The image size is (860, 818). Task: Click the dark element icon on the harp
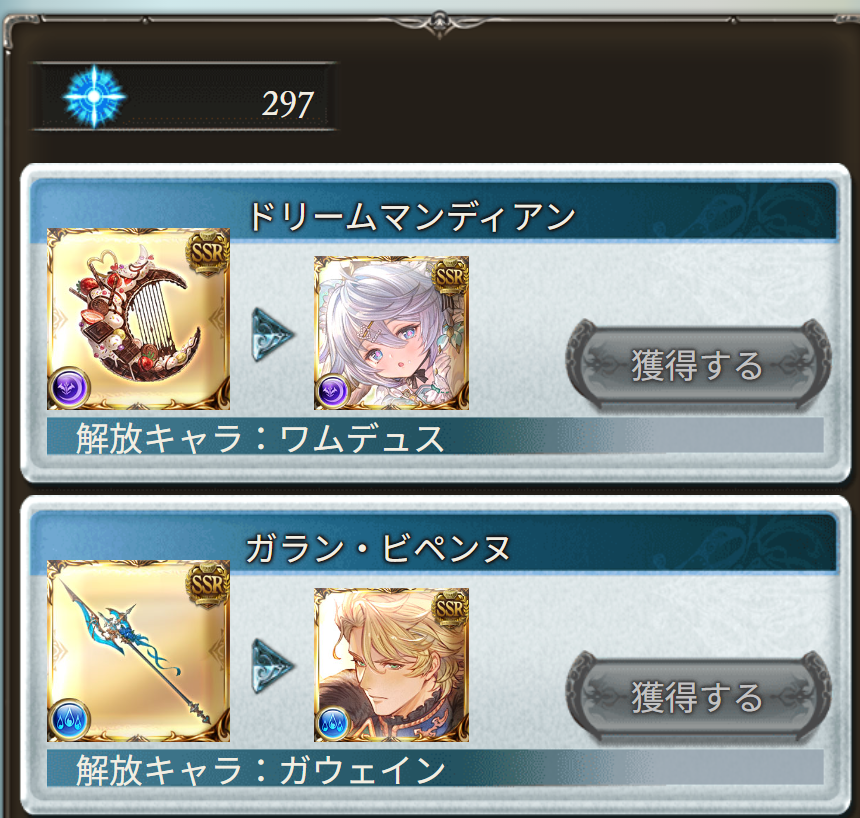coord(69,388)
